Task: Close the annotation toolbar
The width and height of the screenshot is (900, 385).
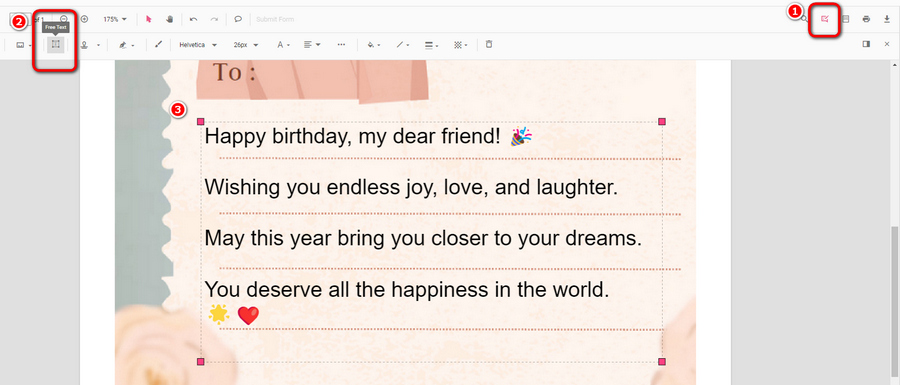Action: coord(887,44)
